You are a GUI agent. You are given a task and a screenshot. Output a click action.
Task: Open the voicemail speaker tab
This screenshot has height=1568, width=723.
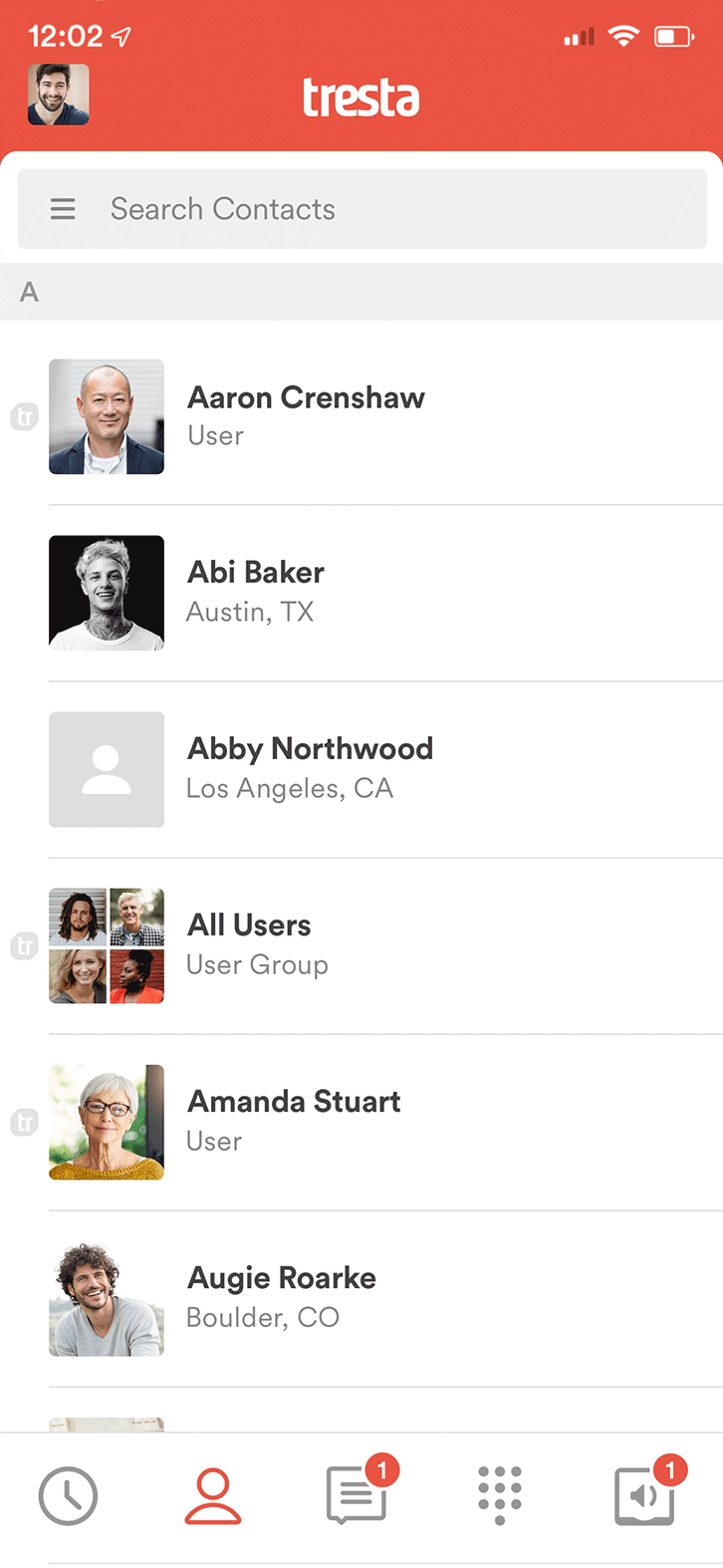pyautogui.click(x=645, y=1495)
